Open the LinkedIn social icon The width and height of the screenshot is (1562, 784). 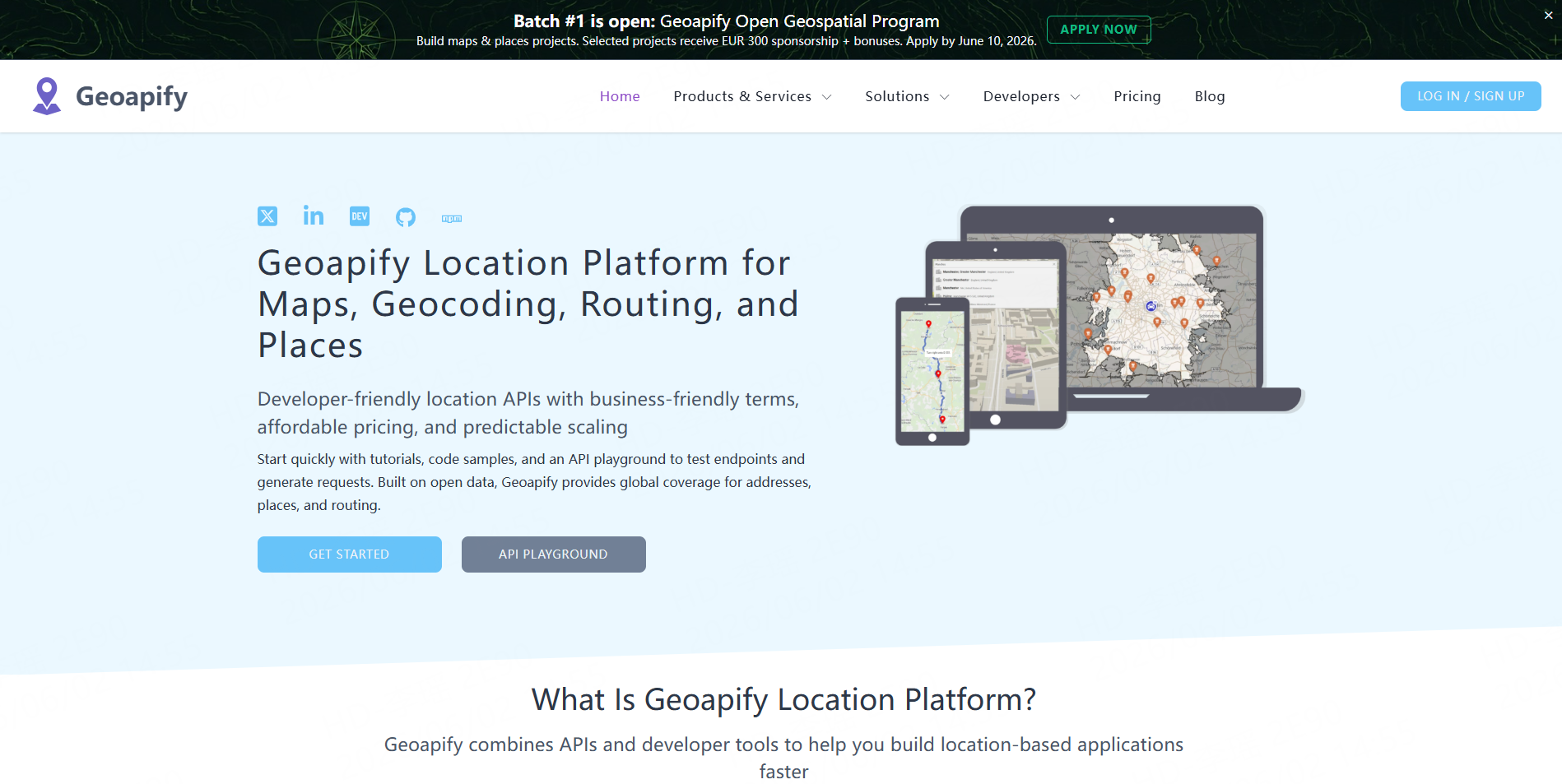(x=314, y=216)
